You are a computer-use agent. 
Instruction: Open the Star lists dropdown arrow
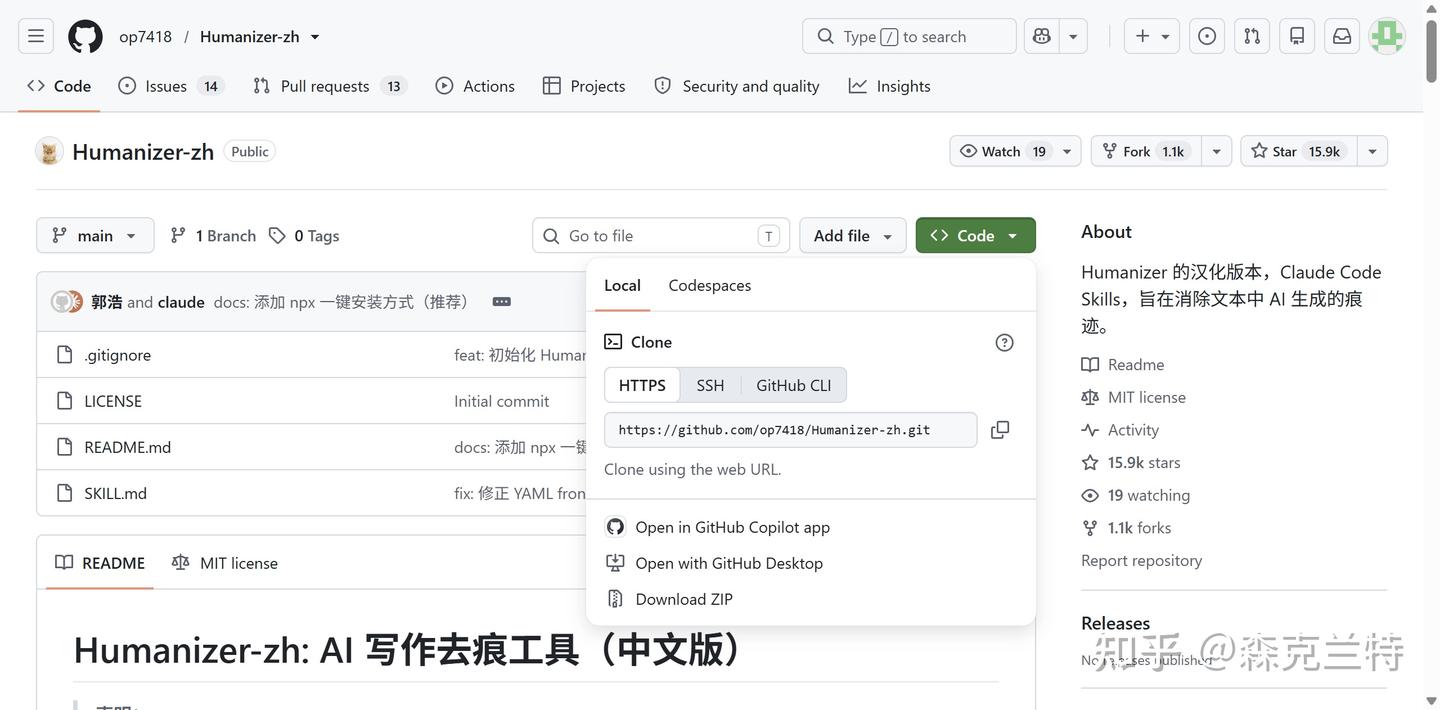pos(1372,151)
